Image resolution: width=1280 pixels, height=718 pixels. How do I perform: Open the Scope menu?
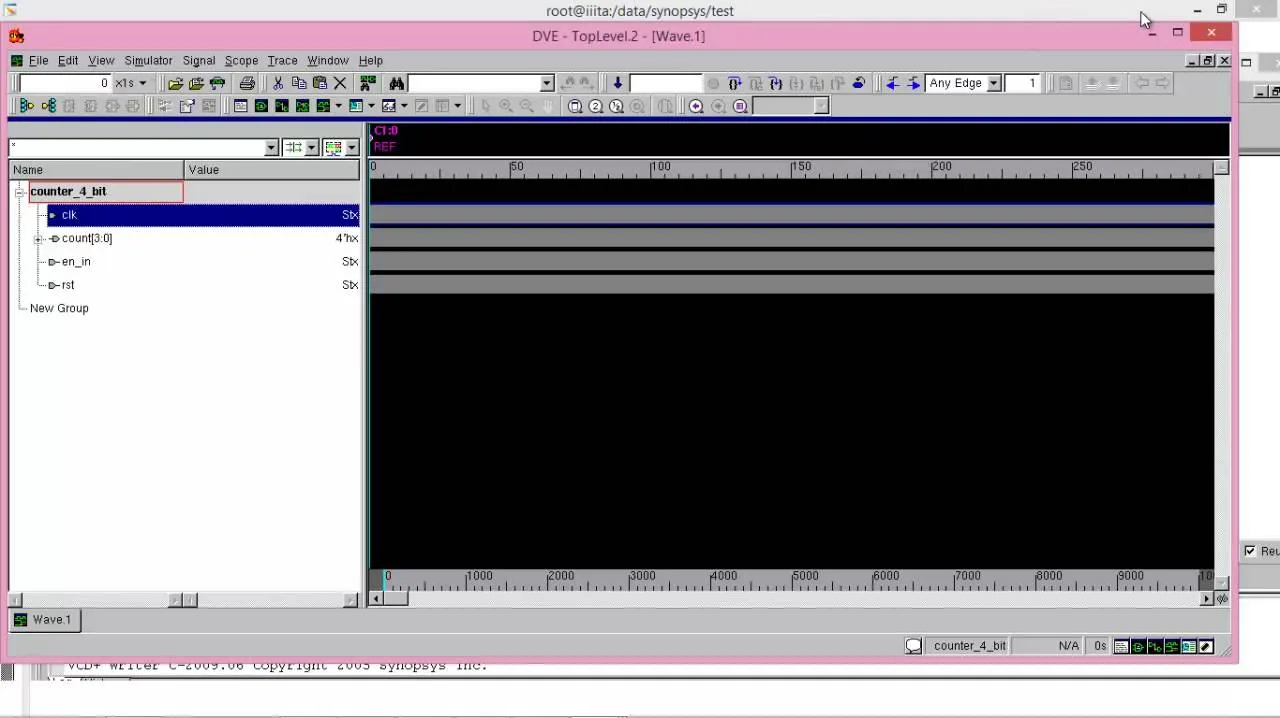point(241,60)
